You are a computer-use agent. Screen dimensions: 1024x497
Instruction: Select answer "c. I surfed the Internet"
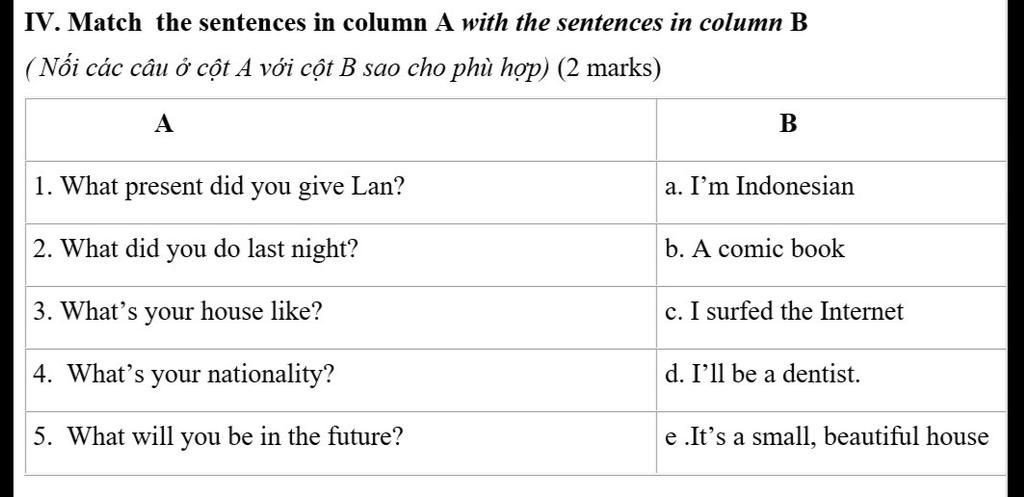pyautogui.click(x=784, y=312)
